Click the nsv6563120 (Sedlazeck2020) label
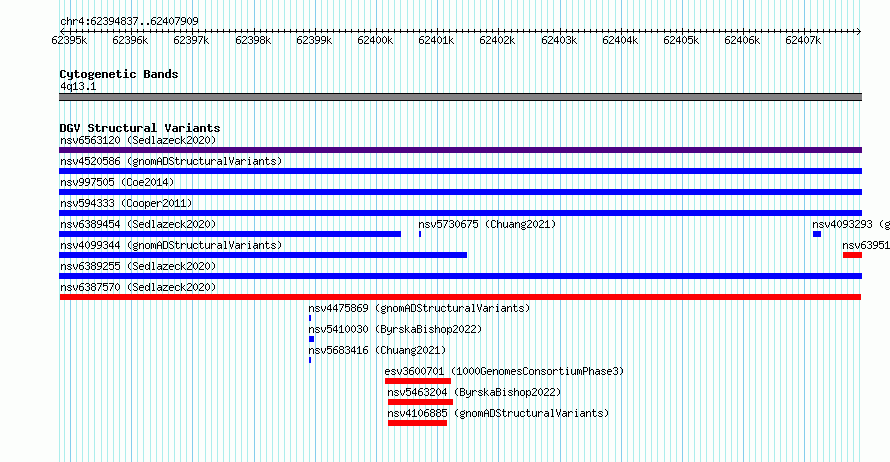Screen dimensions: 890x462 [138, 140]
